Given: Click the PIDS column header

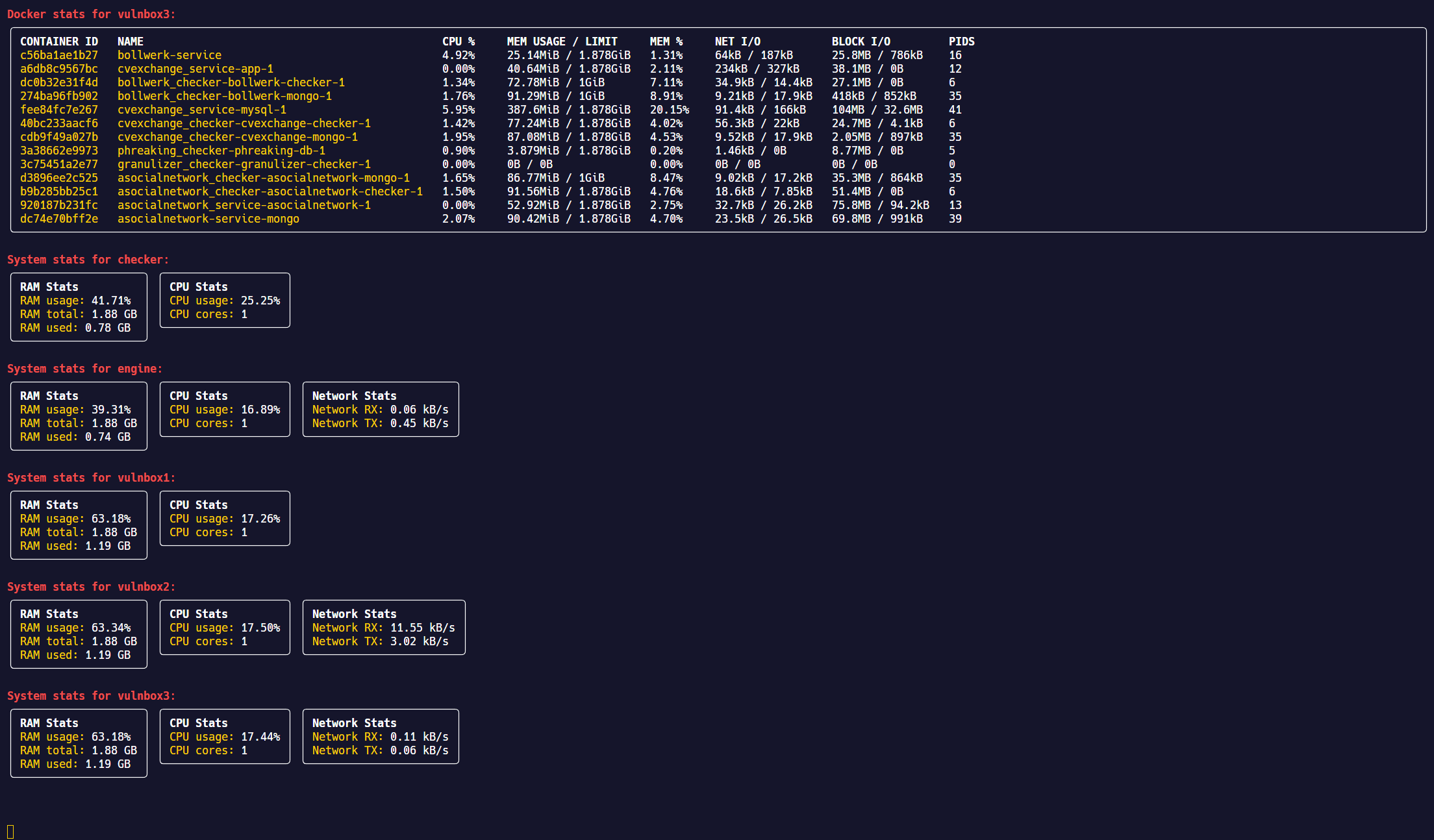Looking at the screenshot, I should click(x=961, y=41).
